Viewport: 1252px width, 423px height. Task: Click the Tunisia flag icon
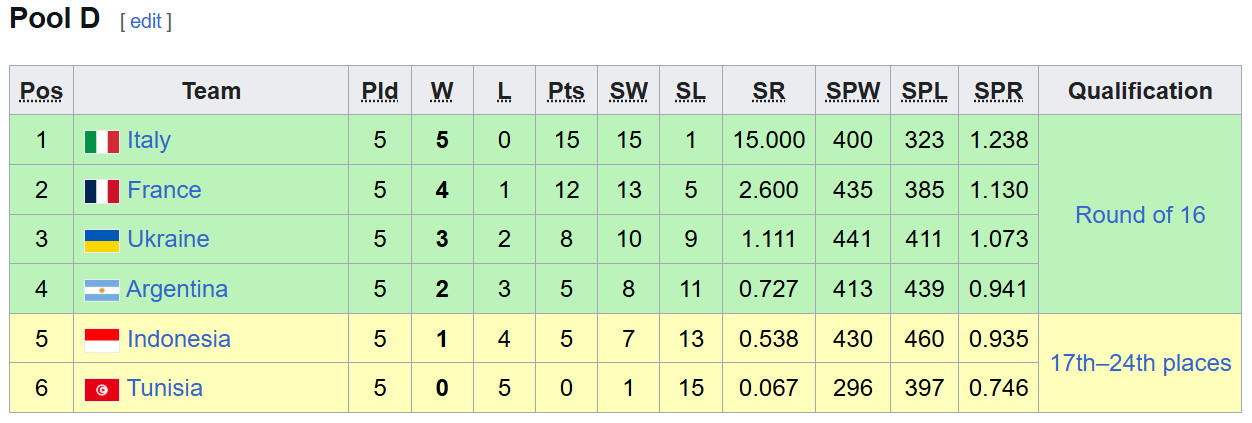[x=102, y=389]
